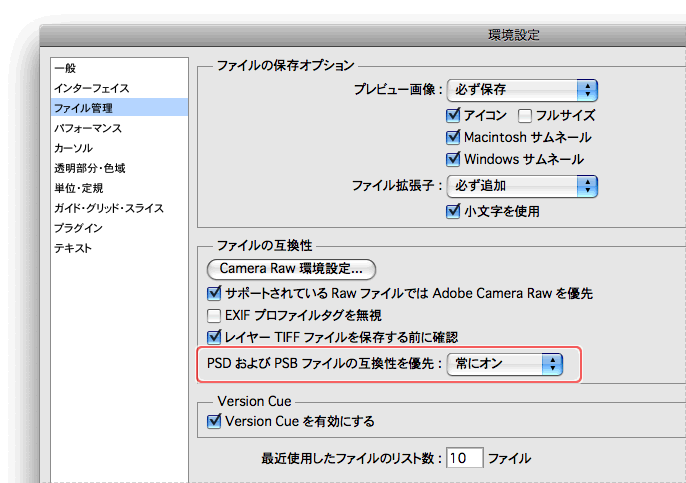The image size is (686, 483).
Task: Open ファイル拡張子 dropdown showing 必ず追加
Action: 522,186
